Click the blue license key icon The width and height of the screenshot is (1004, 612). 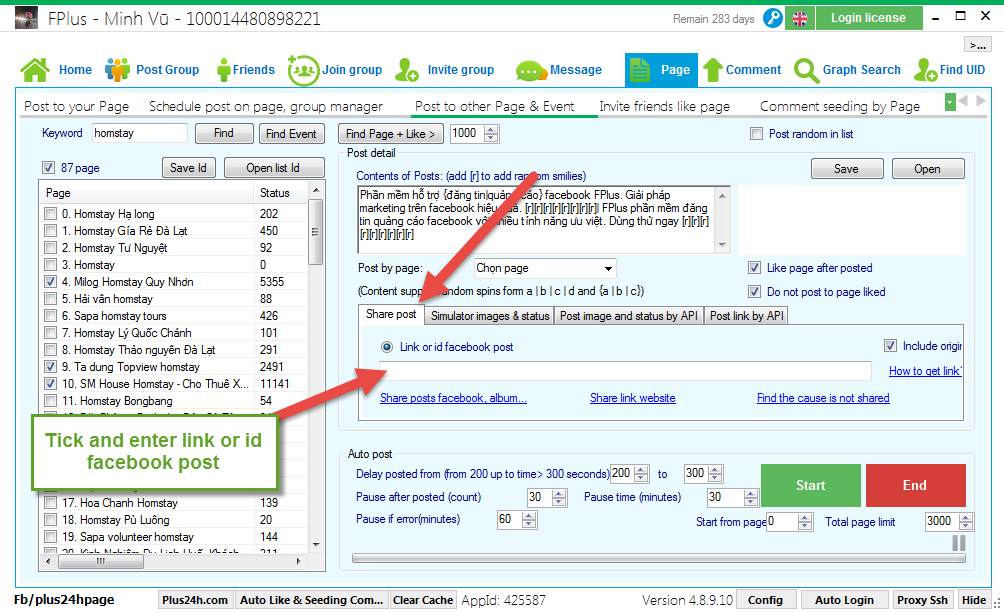pos(773,18)
